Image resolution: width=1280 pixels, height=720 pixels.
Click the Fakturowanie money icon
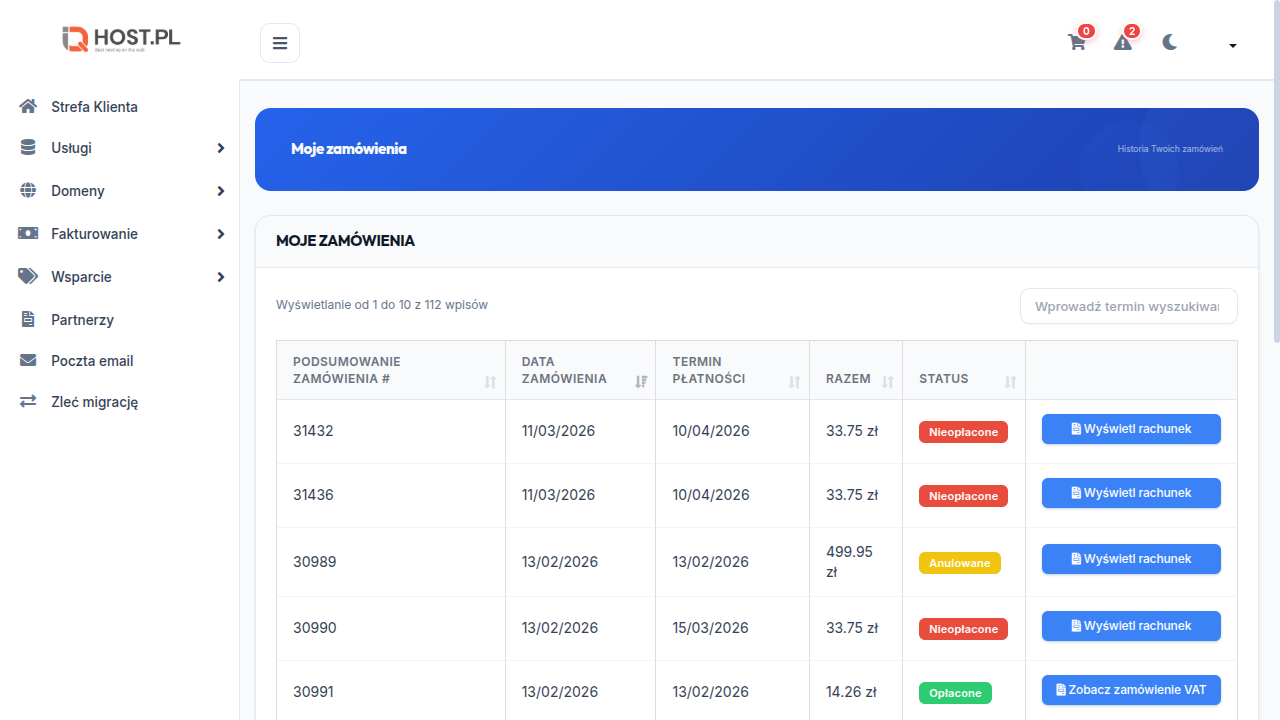[28, 233]
